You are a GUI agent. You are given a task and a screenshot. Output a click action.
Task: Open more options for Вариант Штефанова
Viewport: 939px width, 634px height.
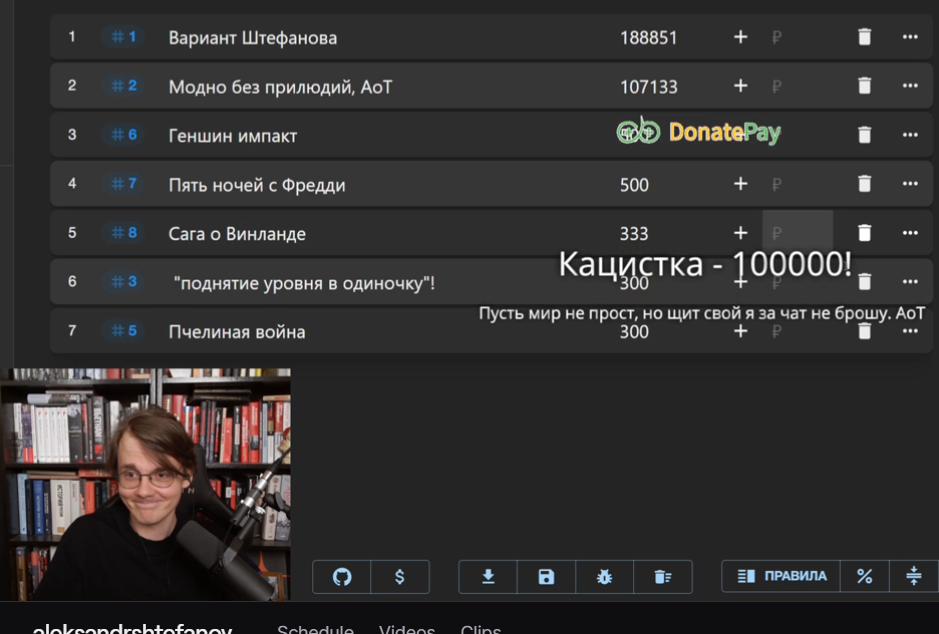[x=910, y=37]
